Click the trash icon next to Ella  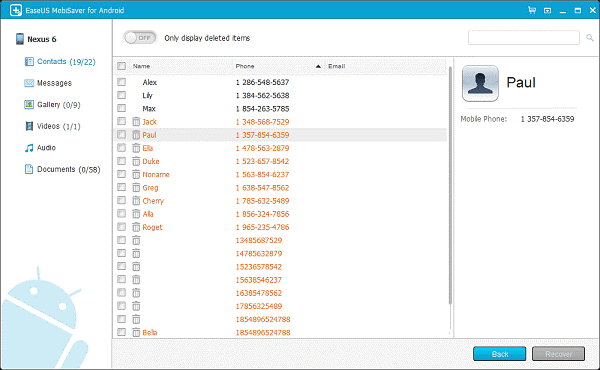point(136,148)
